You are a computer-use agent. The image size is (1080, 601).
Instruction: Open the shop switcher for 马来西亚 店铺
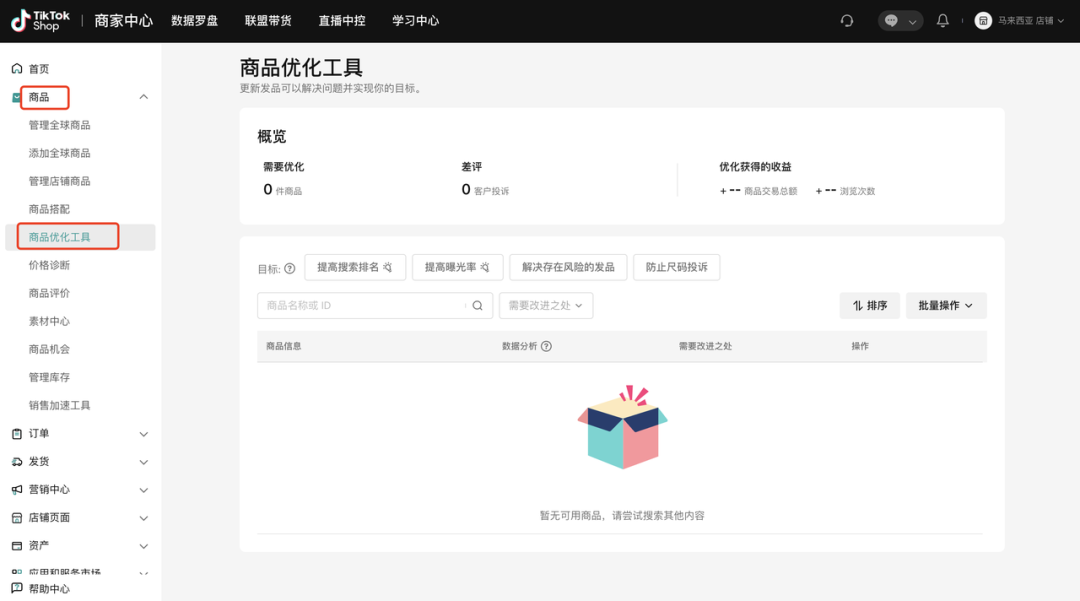tap(1018, 20)
